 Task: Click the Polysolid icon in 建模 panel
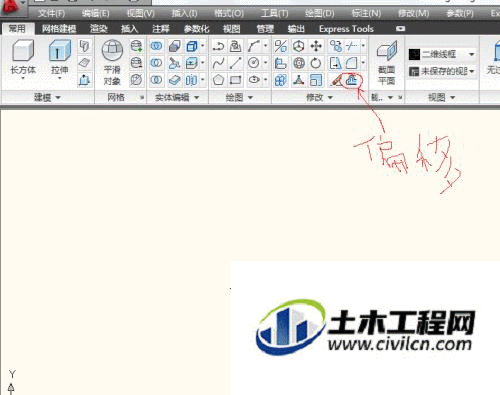(x=84, y=46)
